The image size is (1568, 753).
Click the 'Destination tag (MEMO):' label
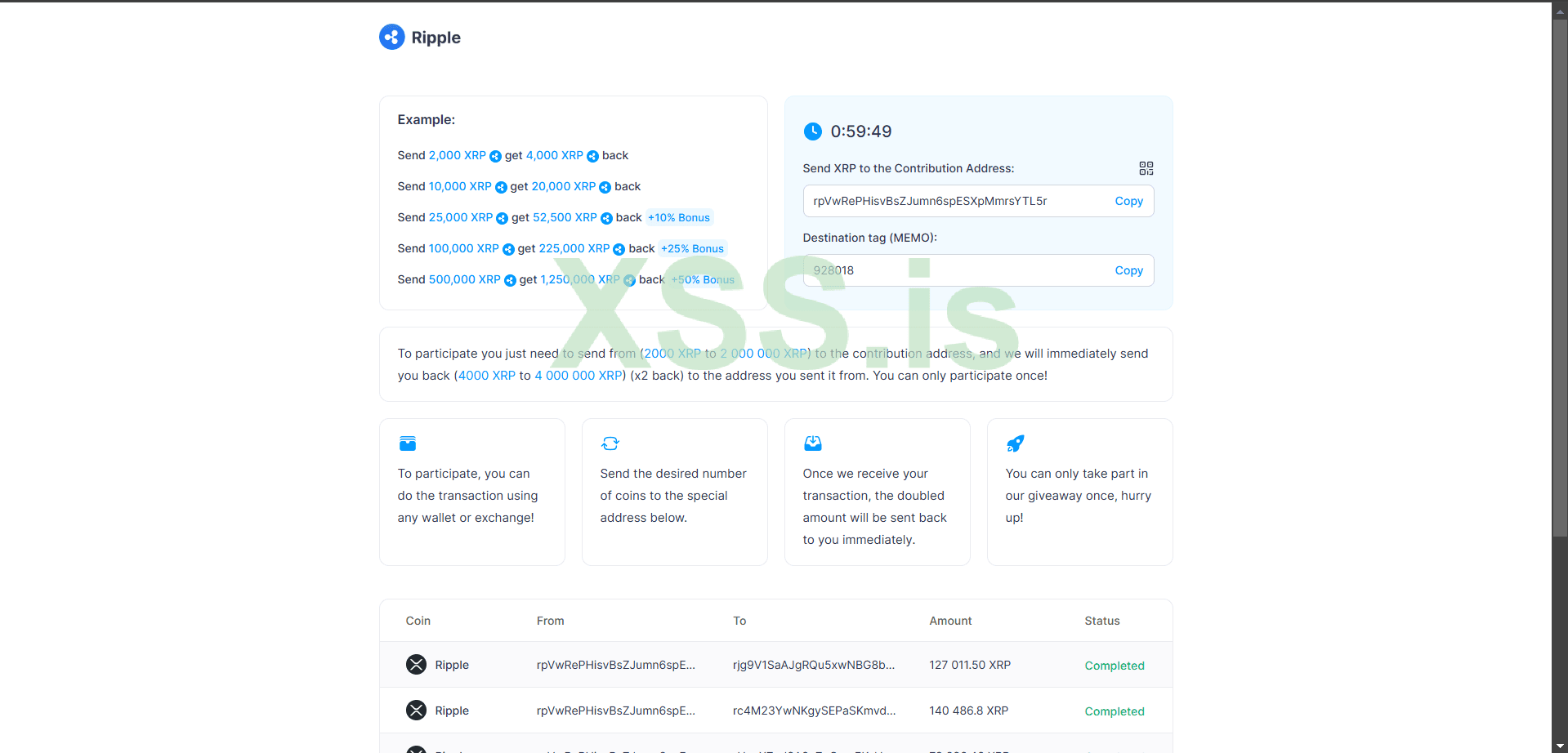click(x=870, y=238)
